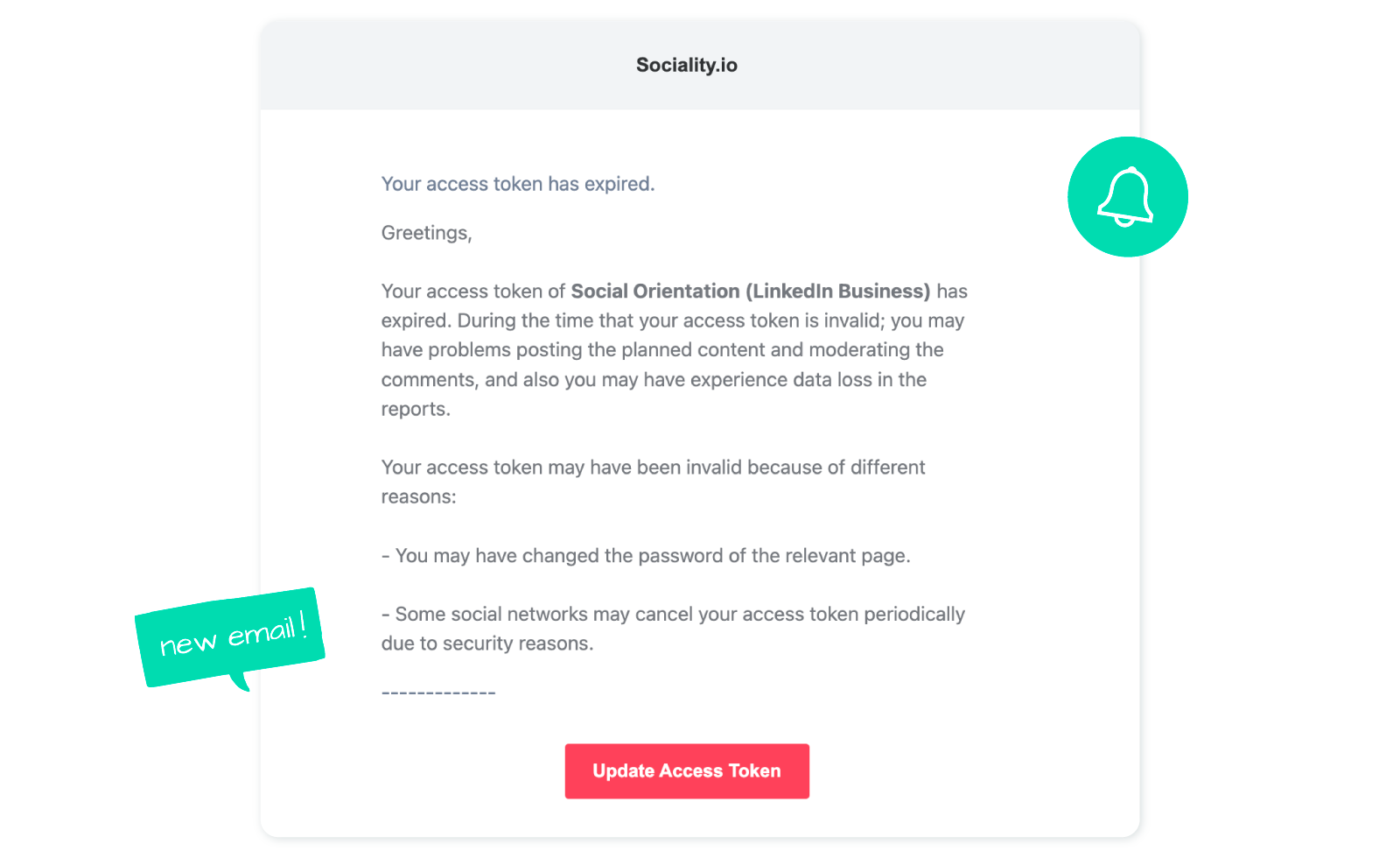Click the 'have problems posting the planned content' line
The image size is (1400, 858).
pyautogui.click(x=662, y=350)
